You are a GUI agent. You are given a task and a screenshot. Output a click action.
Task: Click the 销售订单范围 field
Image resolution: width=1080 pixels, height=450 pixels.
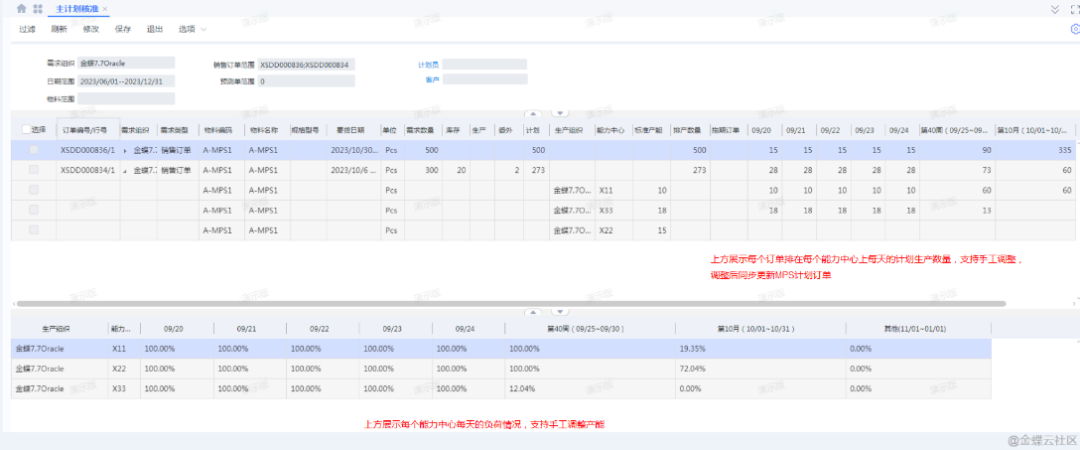[x=306, y=64]
